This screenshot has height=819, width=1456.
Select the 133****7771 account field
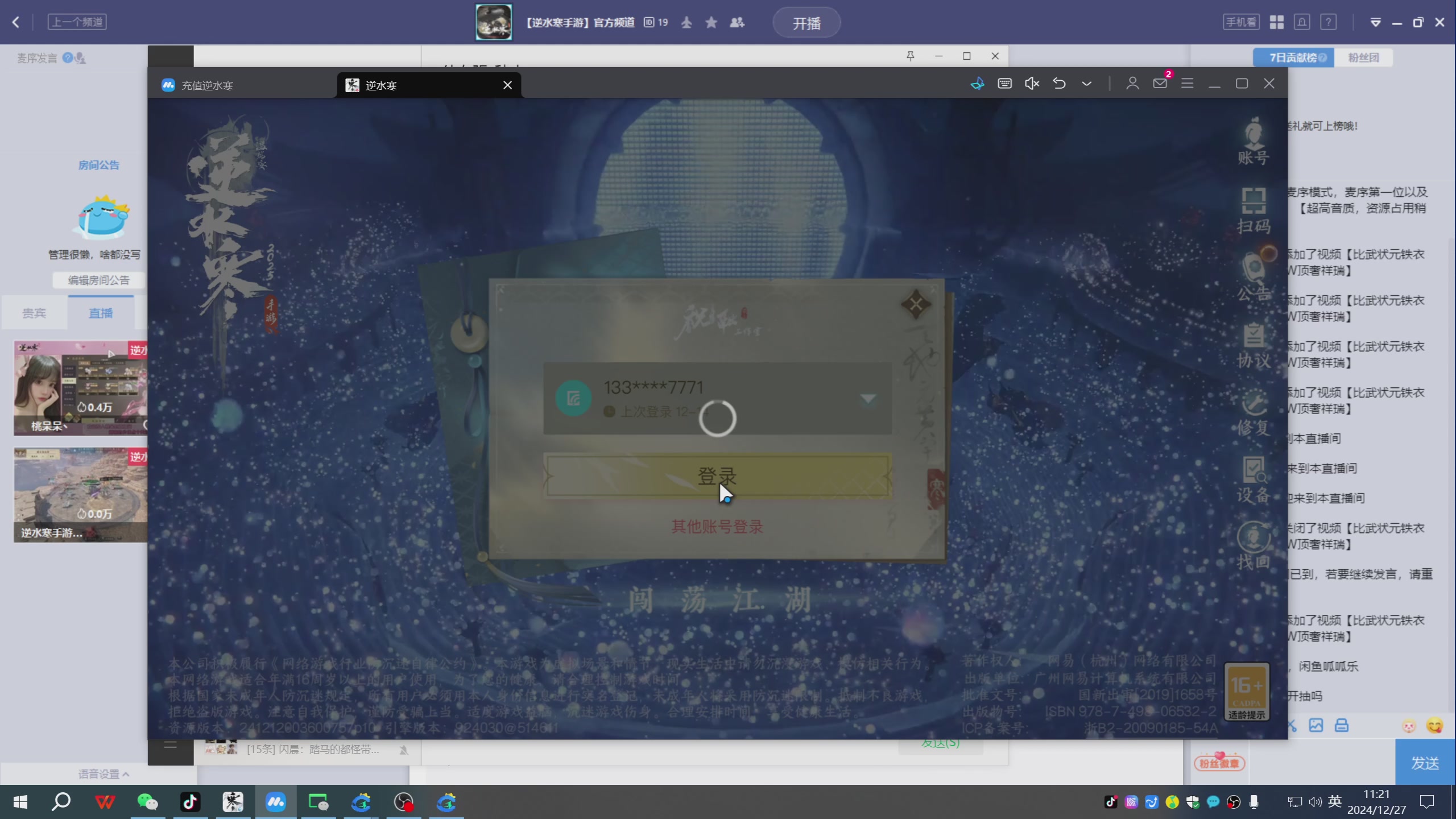point(717,398)
